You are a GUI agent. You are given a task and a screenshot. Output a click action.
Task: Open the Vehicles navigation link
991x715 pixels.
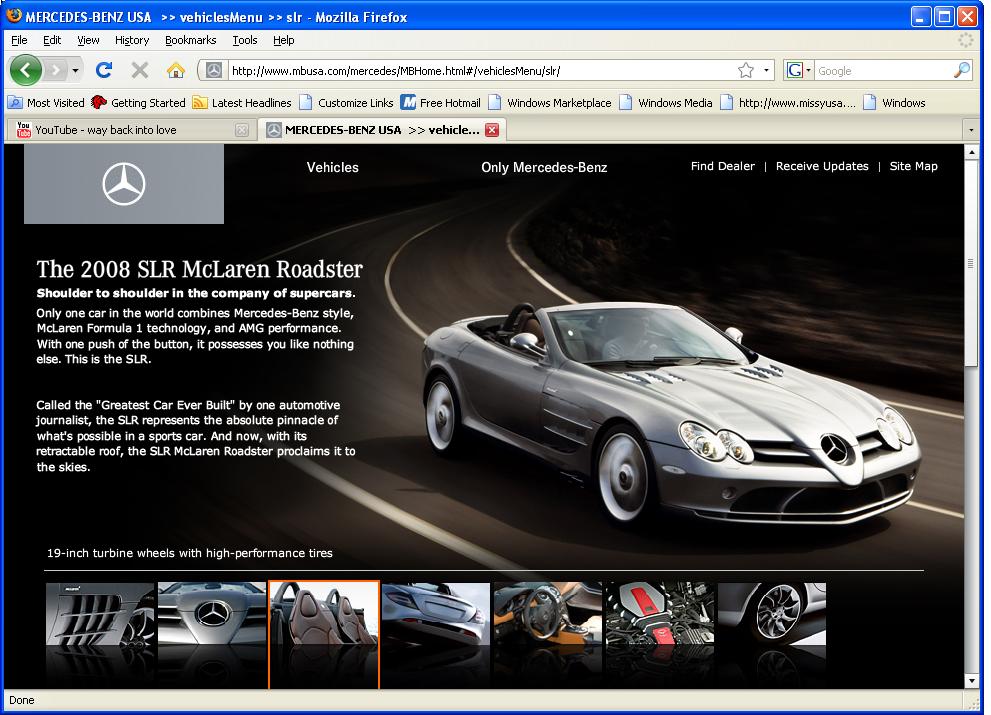pyautogui.click(x=332, y=168)
